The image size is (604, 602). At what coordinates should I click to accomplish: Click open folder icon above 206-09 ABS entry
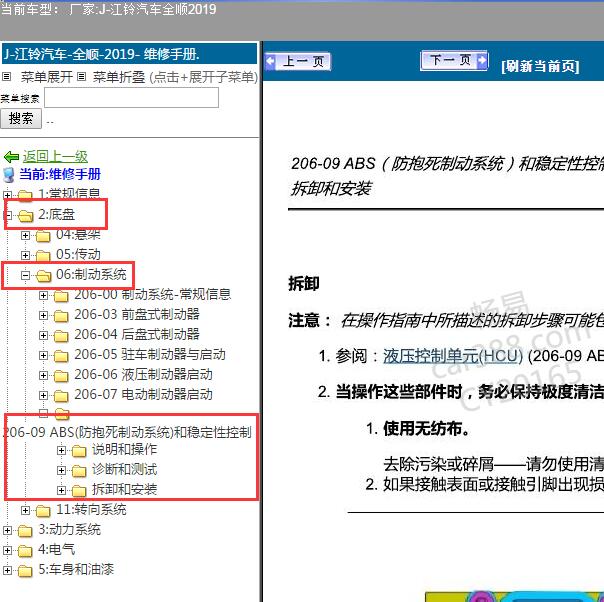tap(62, 414)
